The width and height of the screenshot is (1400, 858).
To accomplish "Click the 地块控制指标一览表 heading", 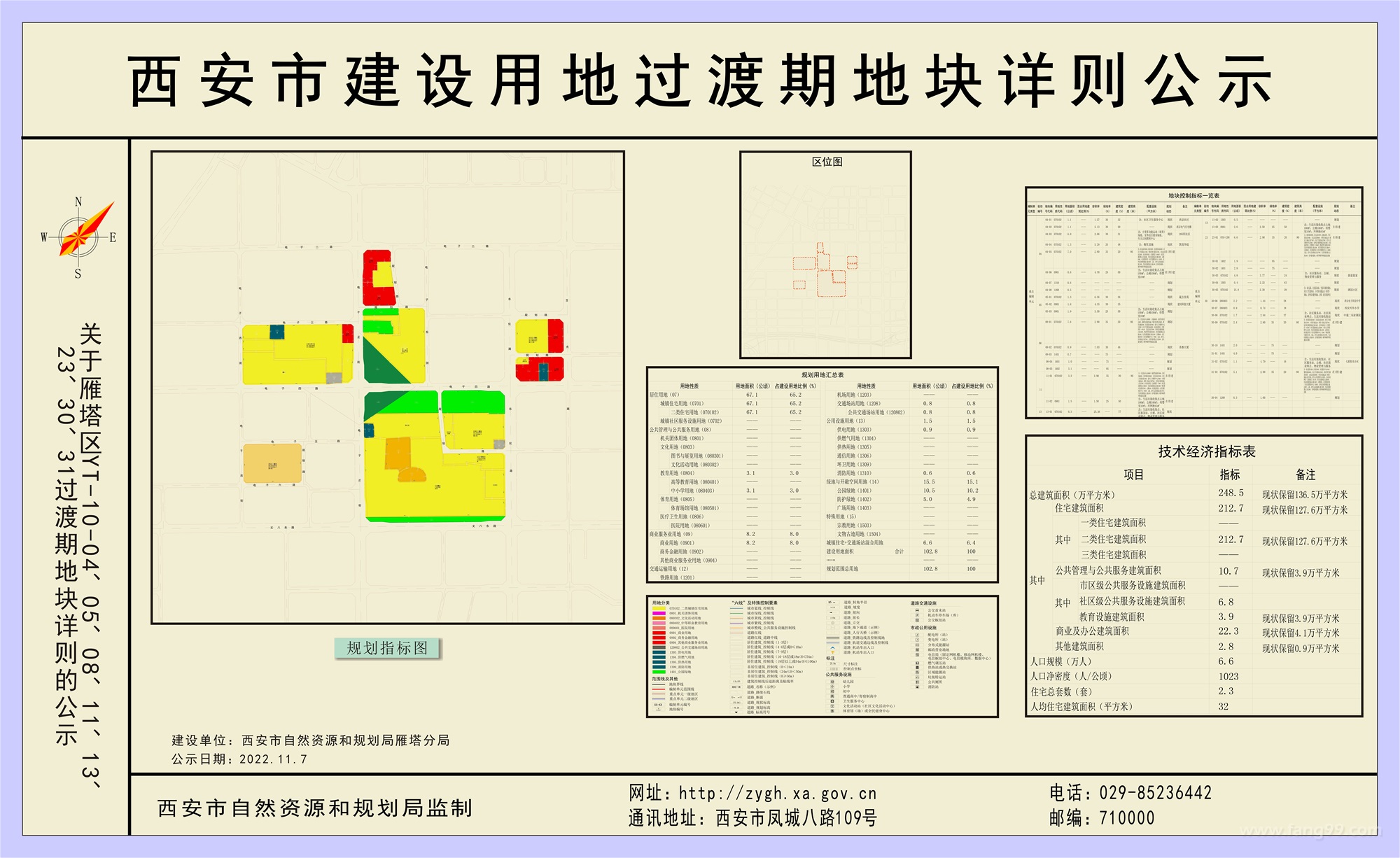I will tap(1193, 196).
